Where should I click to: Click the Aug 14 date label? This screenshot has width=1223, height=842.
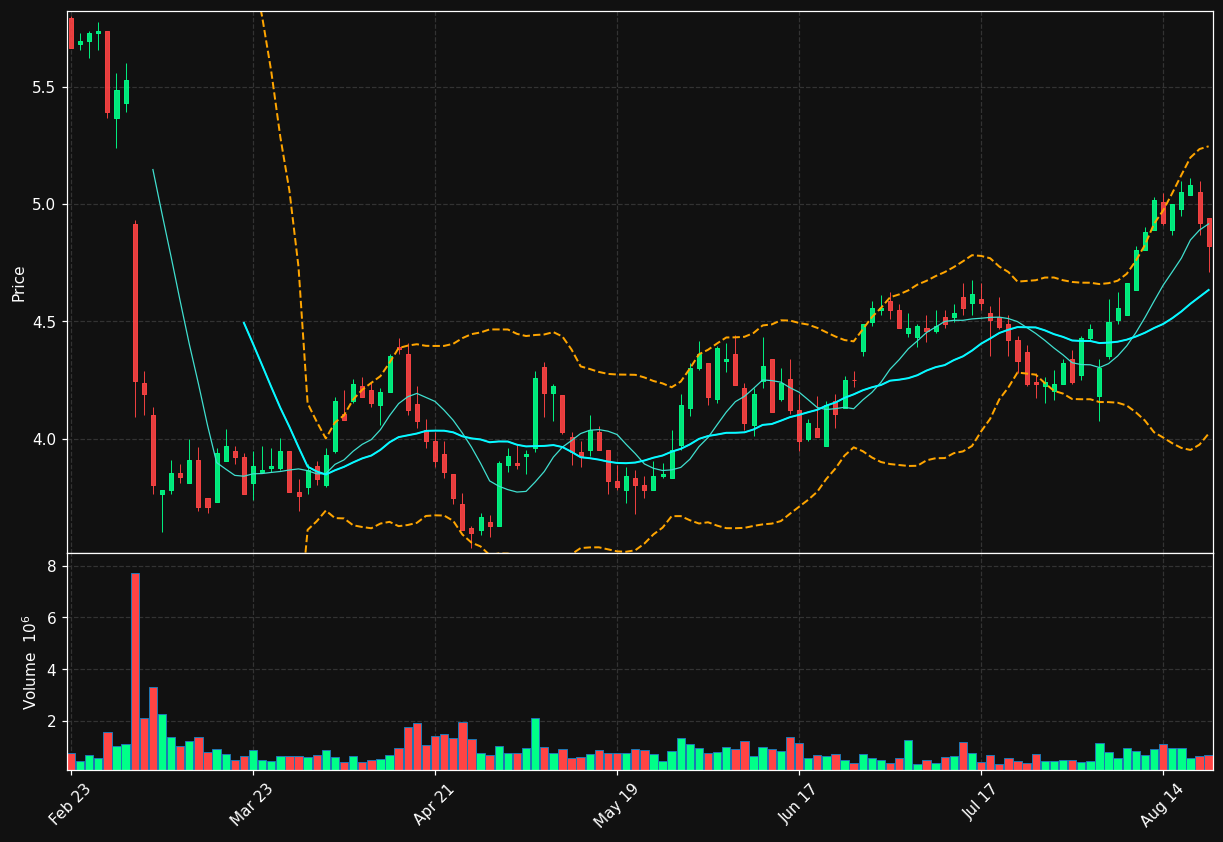pos(1162,804)
